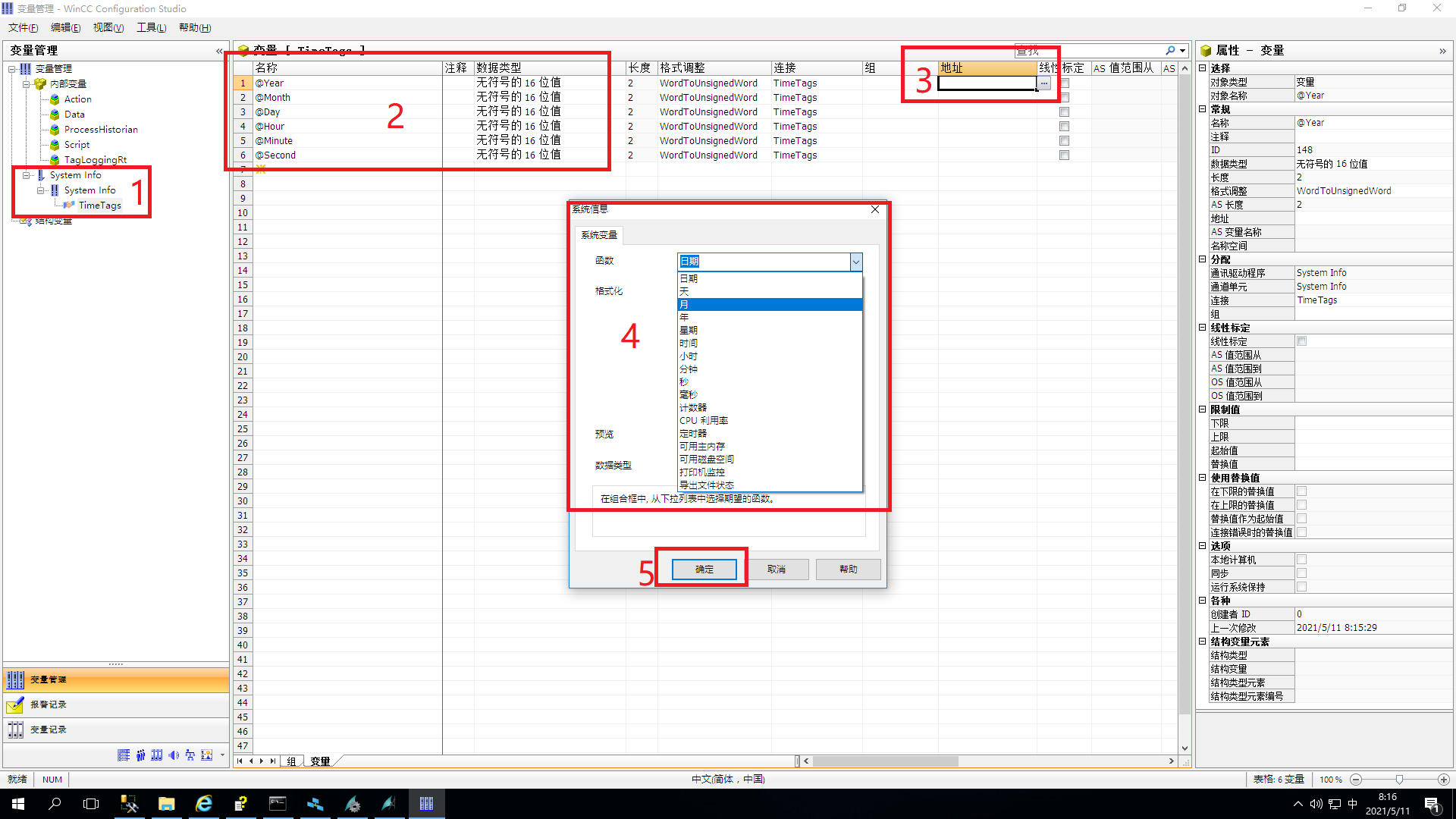Image resolution: width=1456 pixels, height=819 pixels.
Task: Click the picture list icon in navigation bar
Action: pyautogui.click(x=206, y=755)
